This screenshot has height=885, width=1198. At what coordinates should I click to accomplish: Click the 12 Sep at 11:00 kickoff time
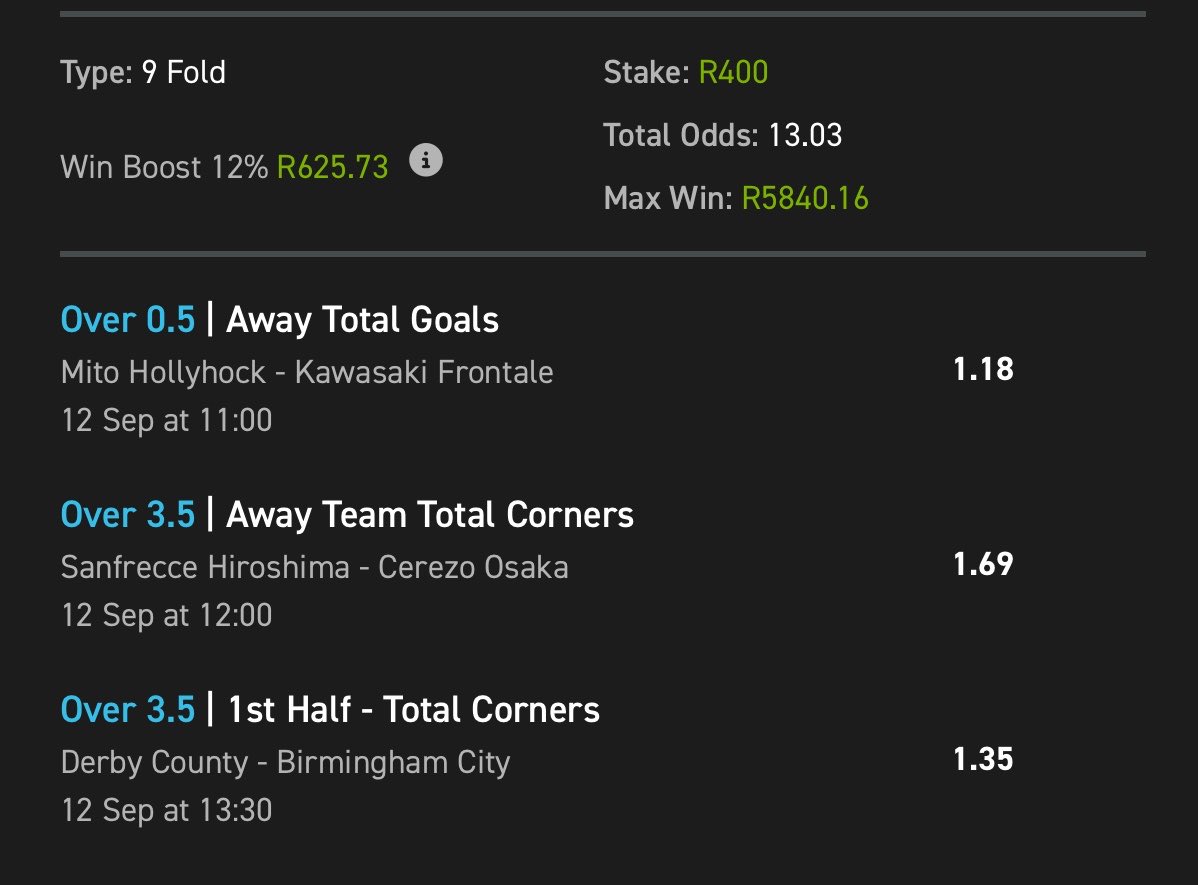(167, 420)
